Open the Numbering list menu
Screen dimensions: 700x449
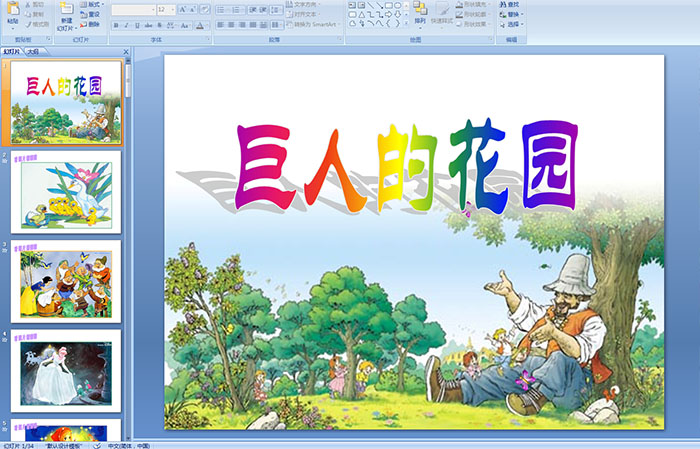coord(239,10)
